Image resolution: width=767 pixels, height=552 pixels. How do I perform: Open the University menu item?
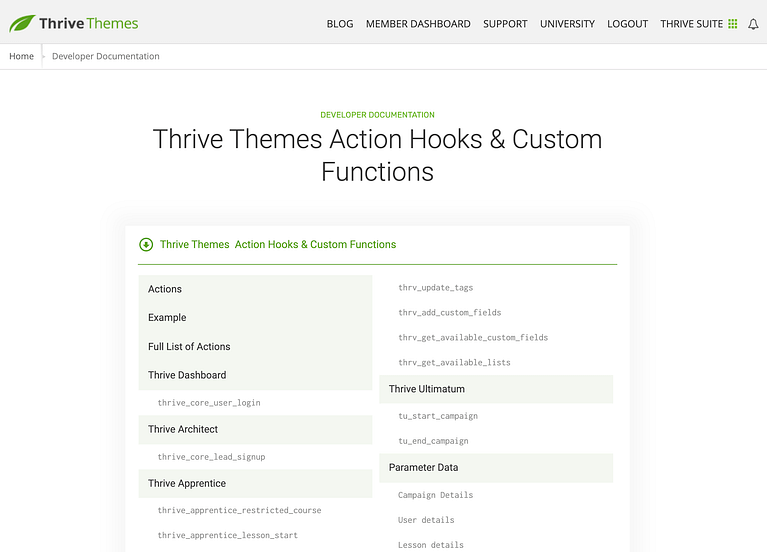[567, 24]
